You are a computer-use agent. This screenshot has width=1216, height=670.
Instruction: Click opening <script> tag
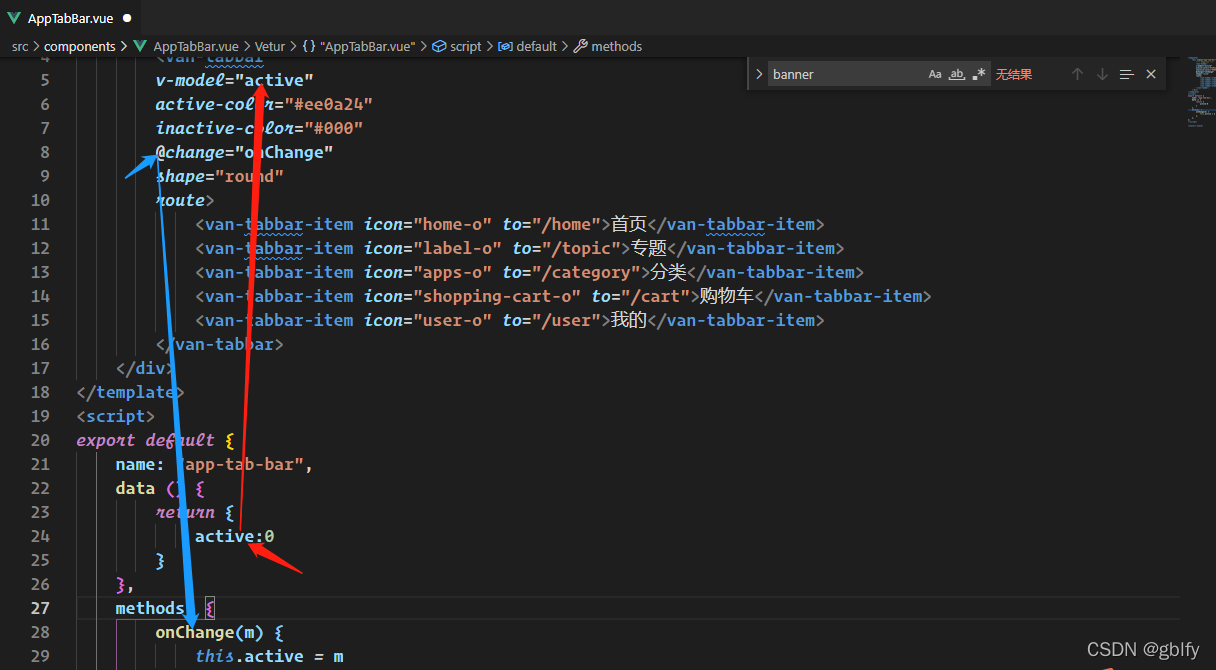point(115,416)
